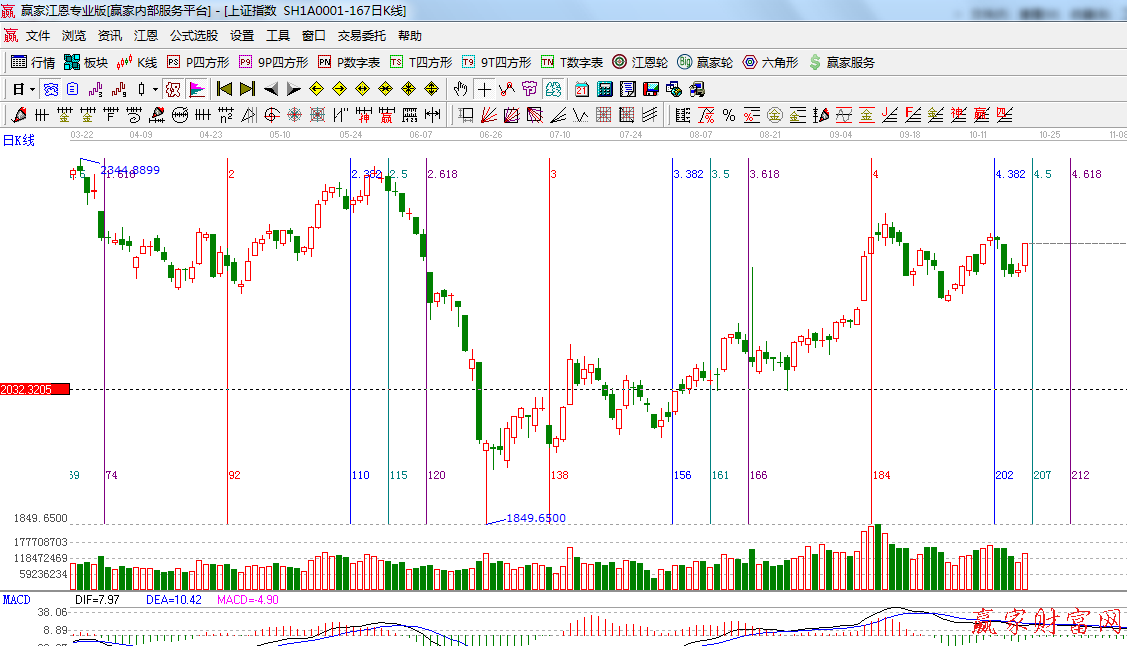Click the 行情 market quotes button

pyautogui.click(x=33, y=62)
